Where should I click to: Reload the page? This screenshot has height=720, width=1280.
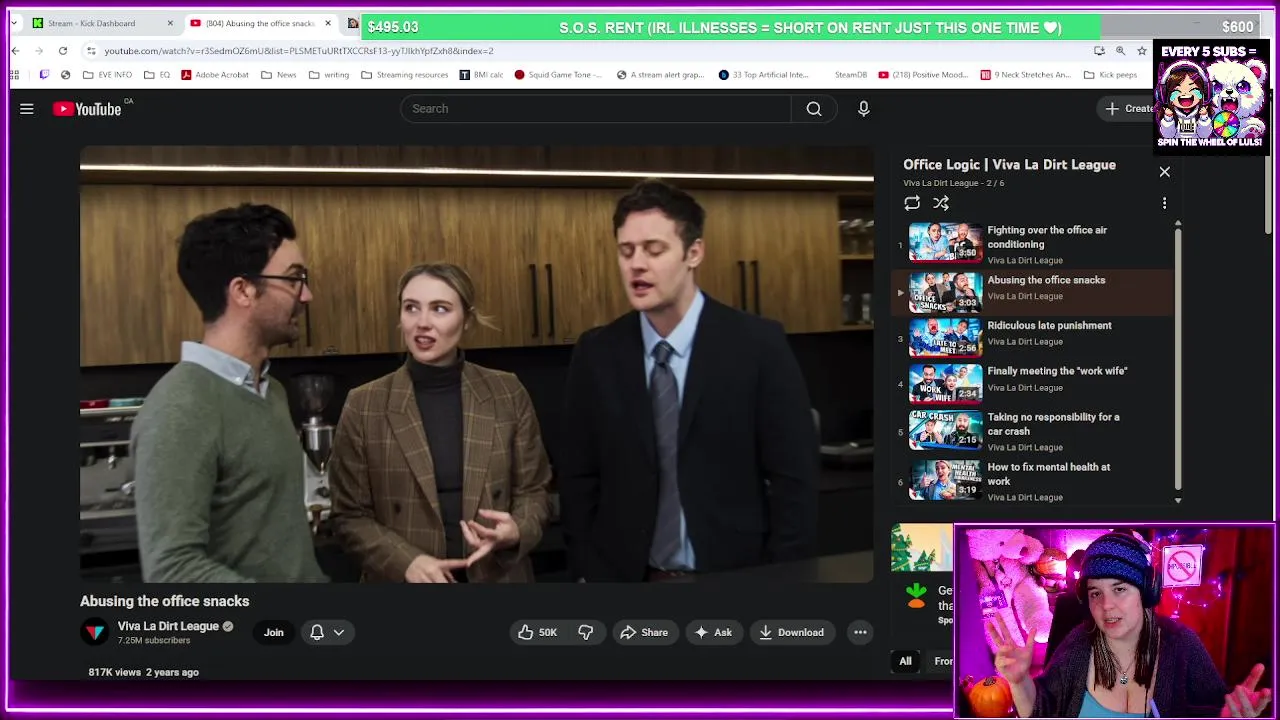pyautogui.click(x=63, y=51)
